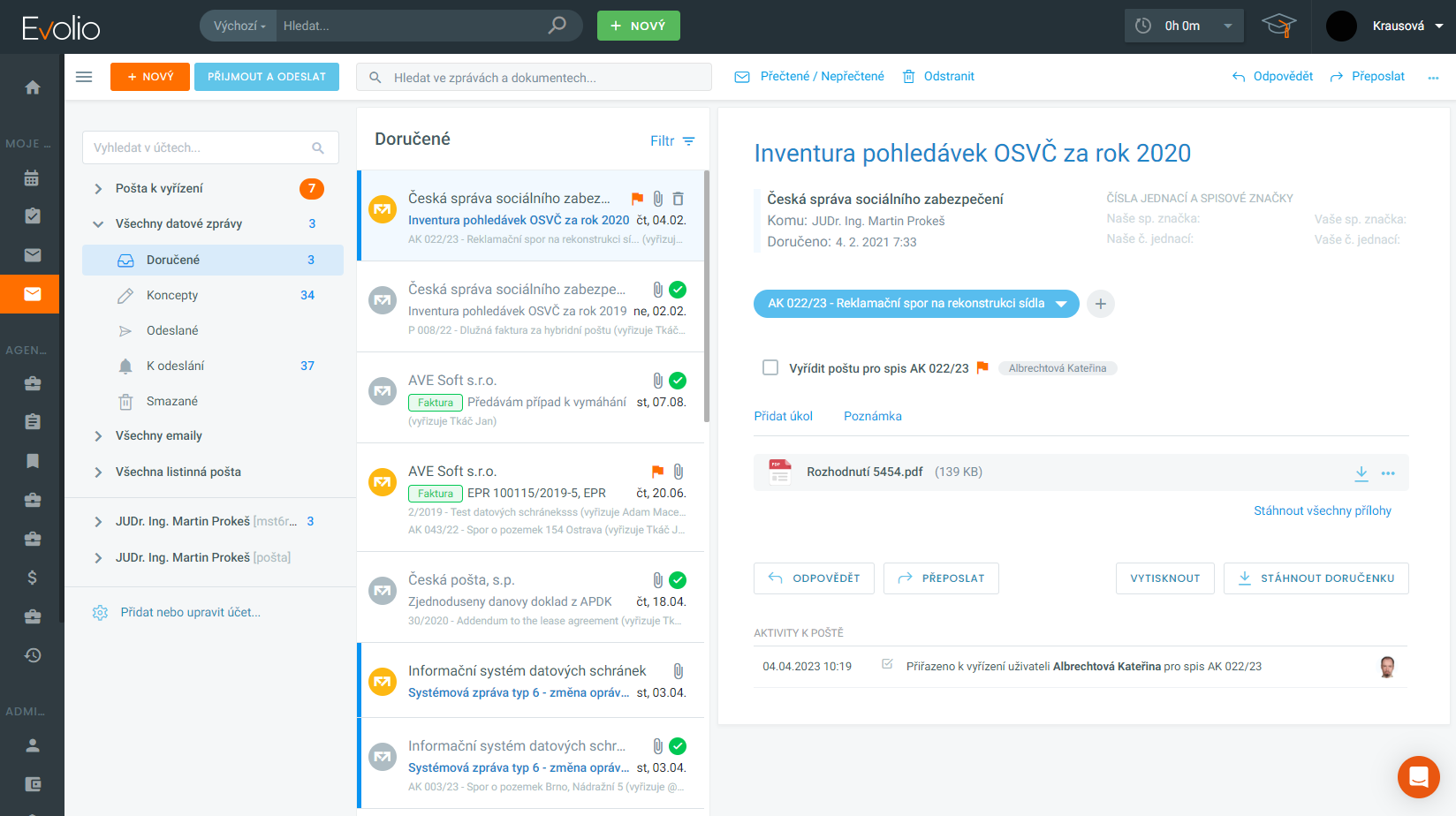Expand the Pošta k vyřízení tree item

coord(98,189)
